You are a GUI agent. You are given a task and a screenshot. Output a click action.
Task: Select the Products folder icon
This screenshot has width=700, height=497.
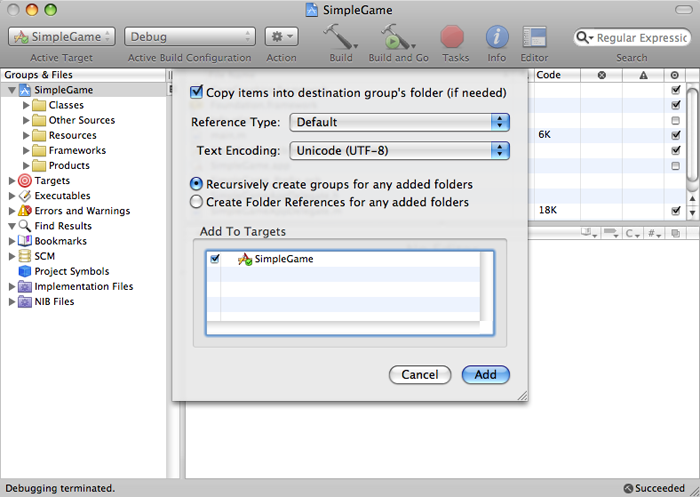point(39,166)
